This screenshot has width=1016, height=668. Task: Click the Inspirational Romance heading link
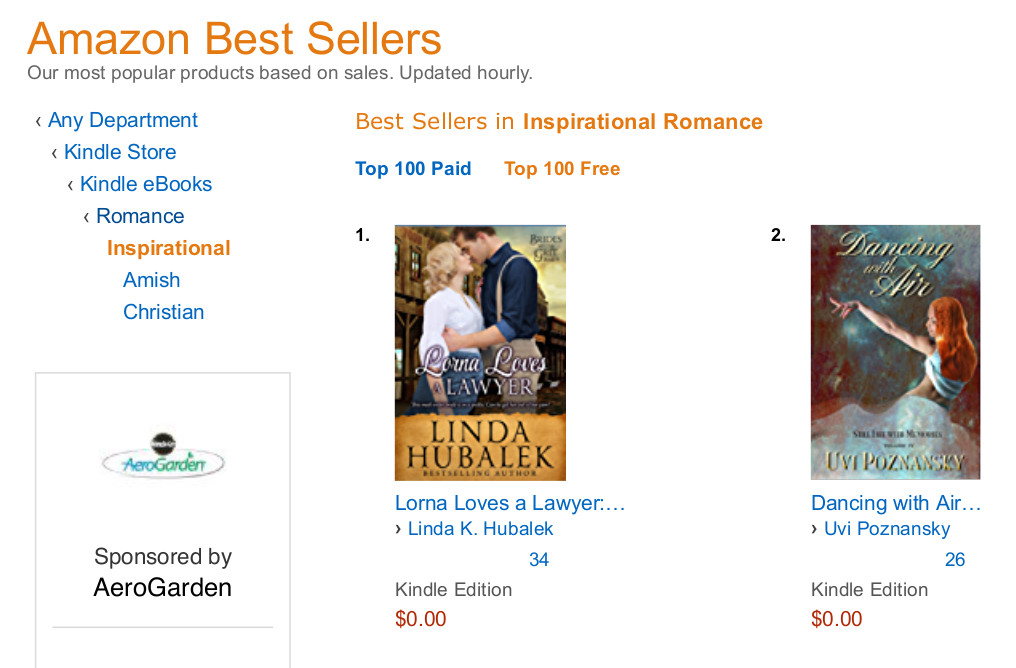pos(642,122)
